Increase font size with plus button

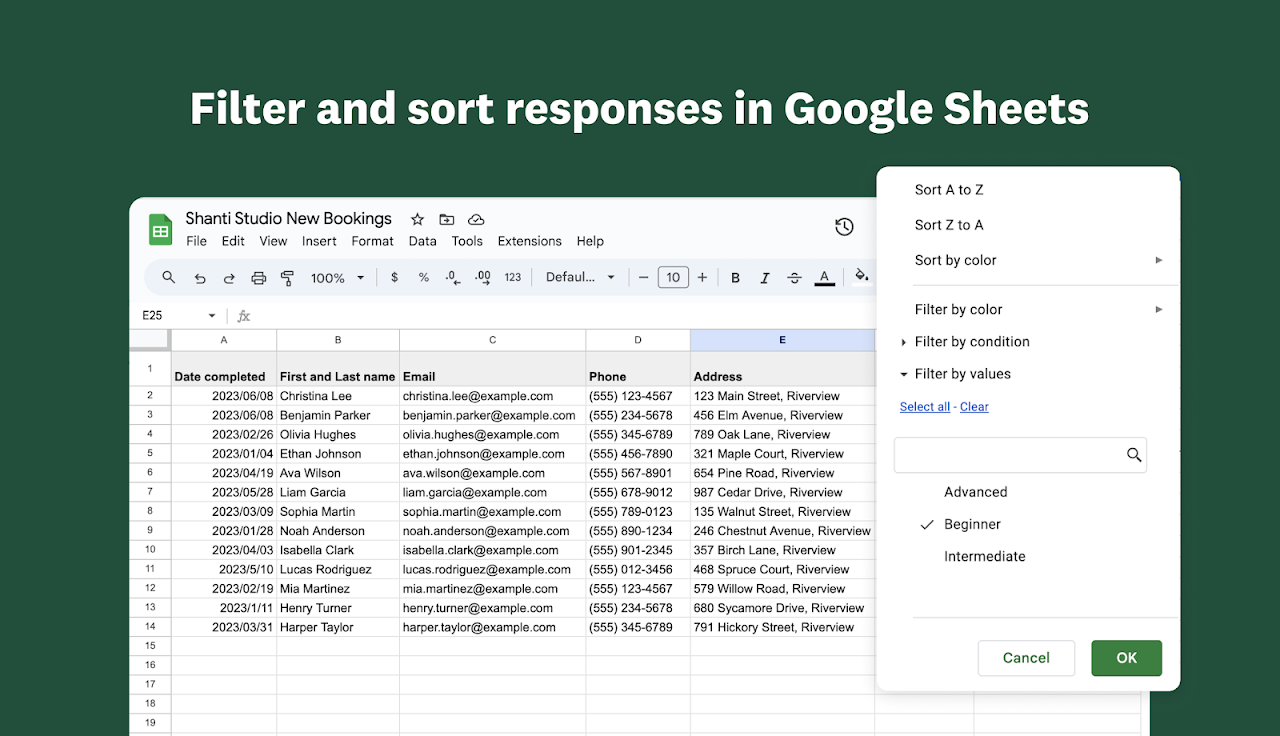(x=702, y=277)
